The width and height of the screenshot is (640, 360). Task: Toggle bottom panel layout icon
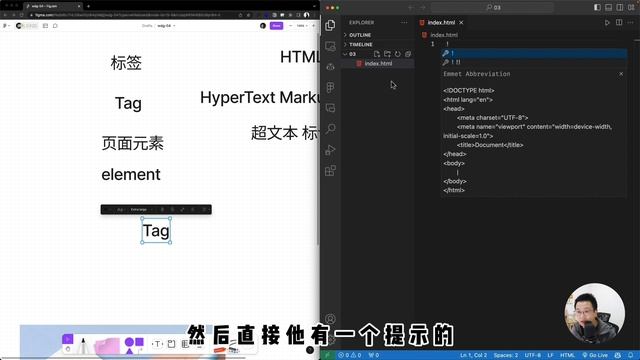click(x=609, y=7)
